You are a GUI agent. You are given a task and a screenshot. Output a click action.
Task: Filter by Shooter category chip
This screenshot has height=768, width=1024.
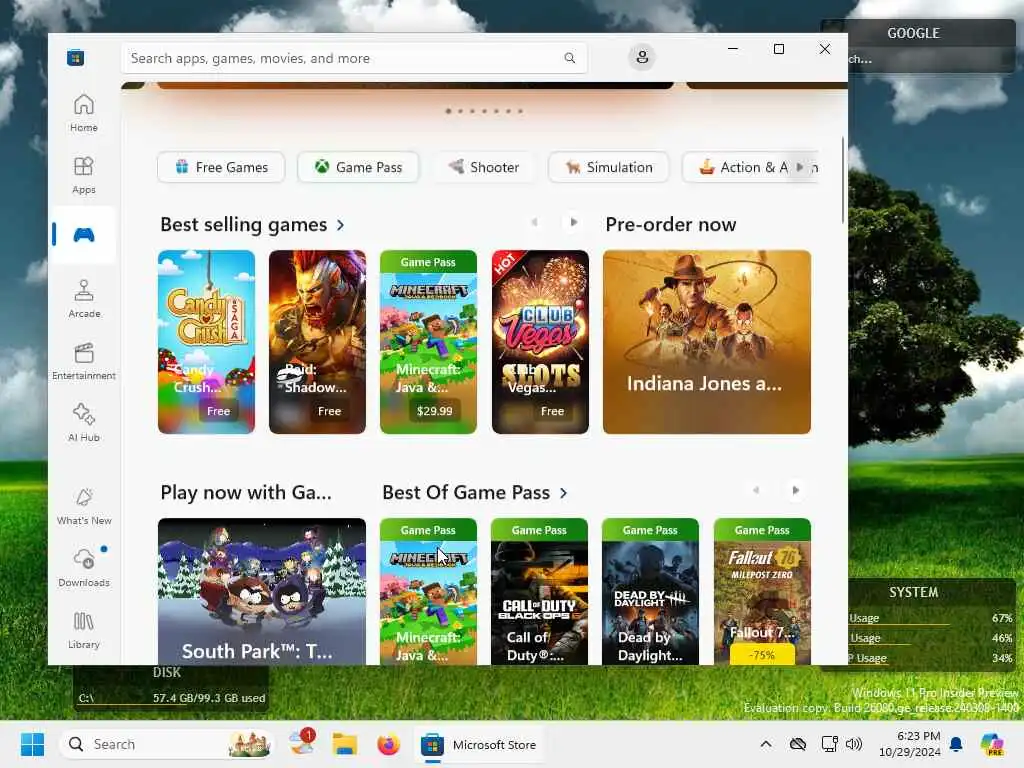tap(483, 167)
